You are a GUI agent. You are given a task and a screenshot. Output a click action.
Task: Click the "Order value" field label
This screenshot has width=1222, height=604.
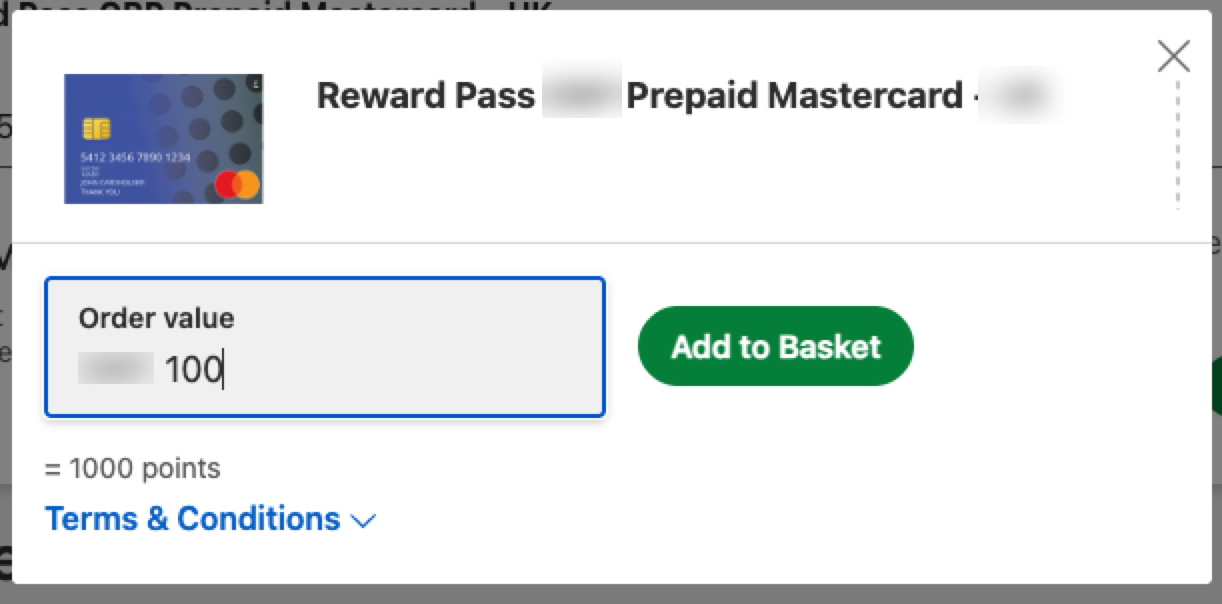click(x=156, y=318)
